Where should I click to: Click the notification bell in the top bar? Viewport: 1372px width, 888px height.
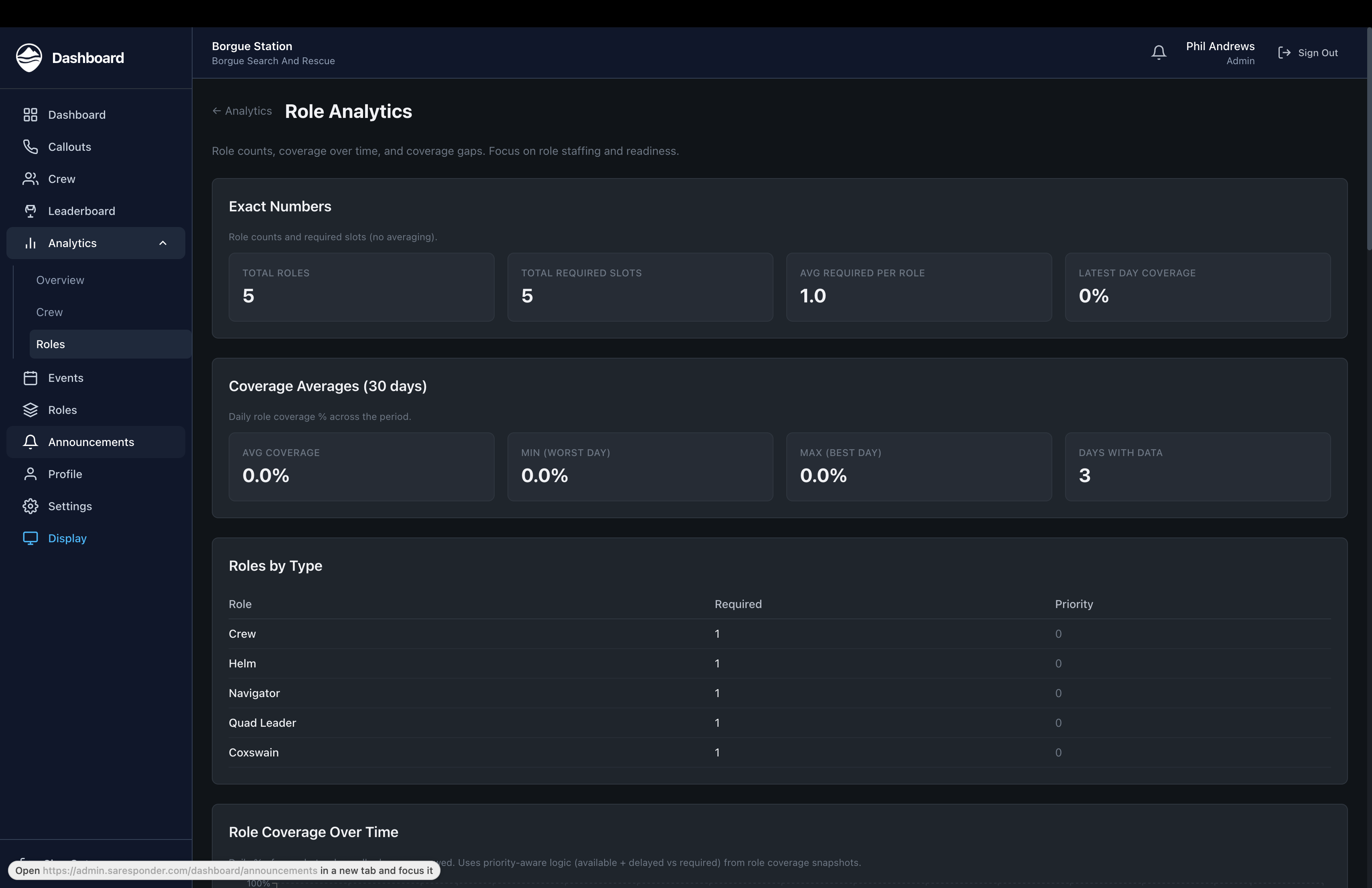coord(1159,52)
